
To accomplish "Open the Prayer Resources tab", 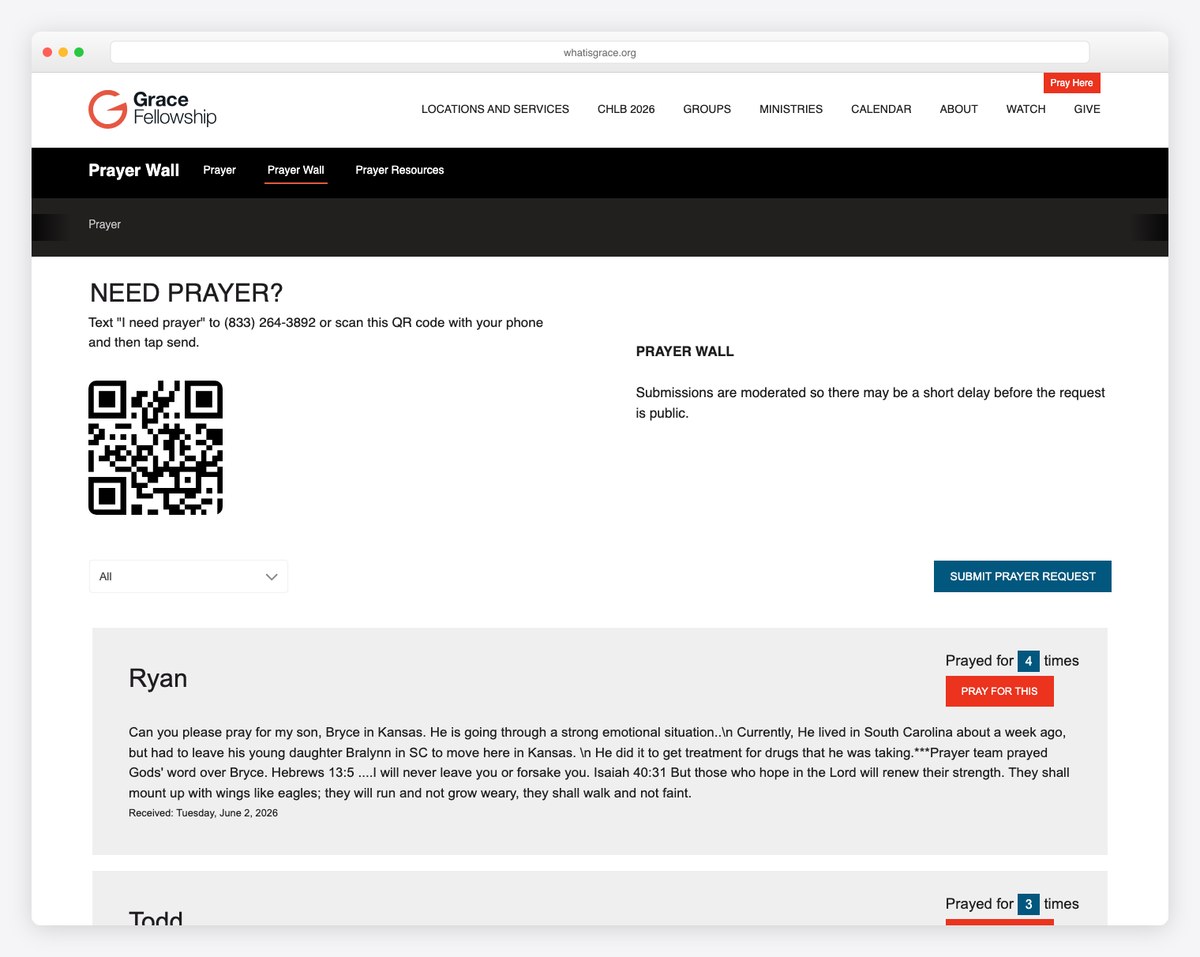I will 400,170.
